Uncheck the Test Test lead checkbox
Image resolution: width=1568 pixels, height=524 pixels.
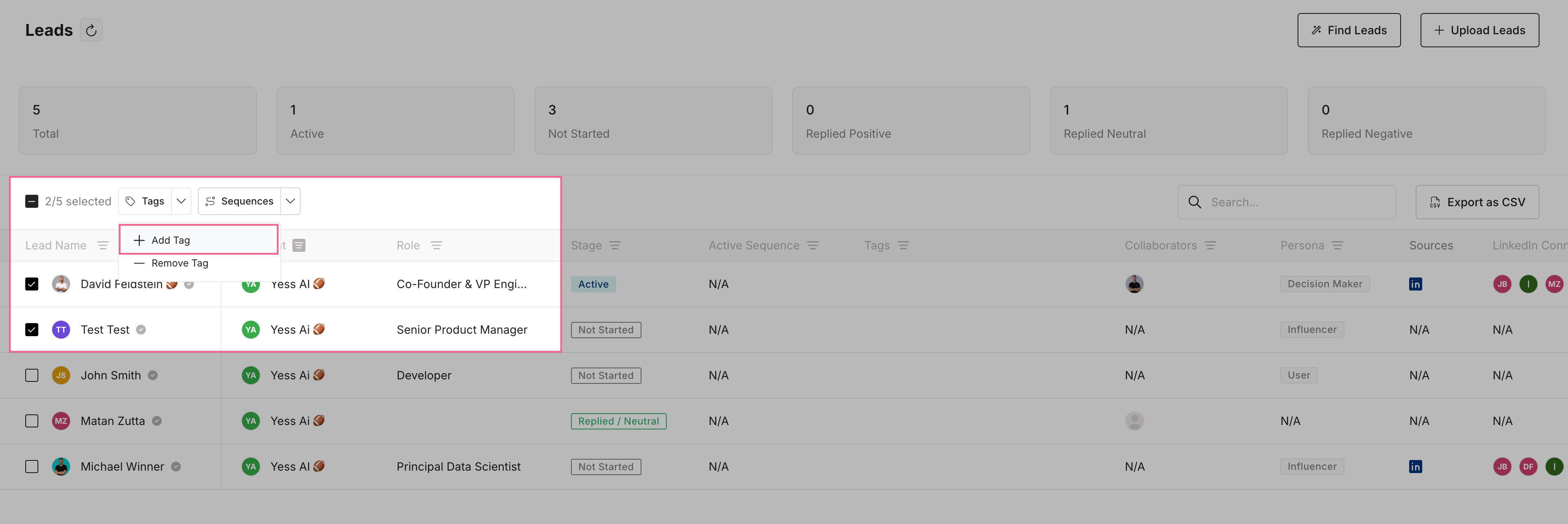pyautogui.click(x=32, y=330)
